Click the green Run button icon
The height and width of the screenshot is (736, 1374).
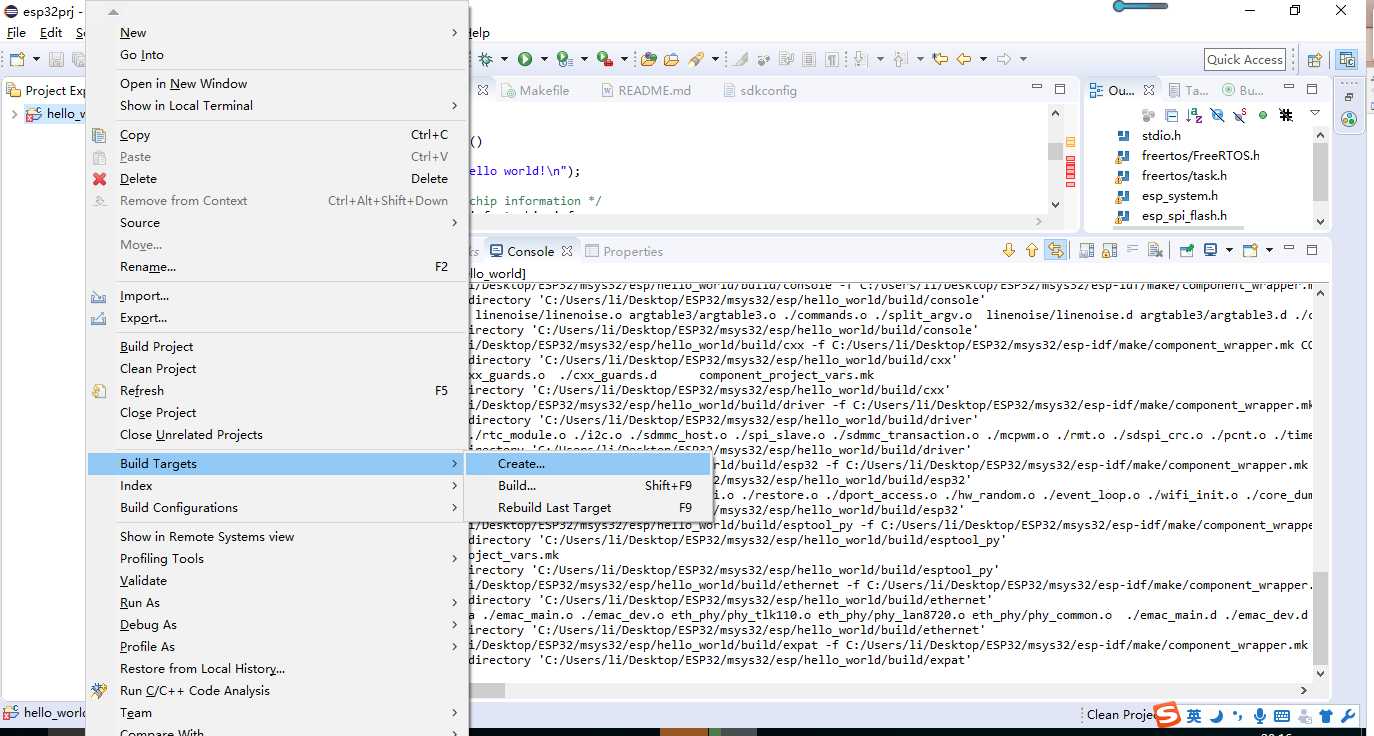tap(525, 60)
